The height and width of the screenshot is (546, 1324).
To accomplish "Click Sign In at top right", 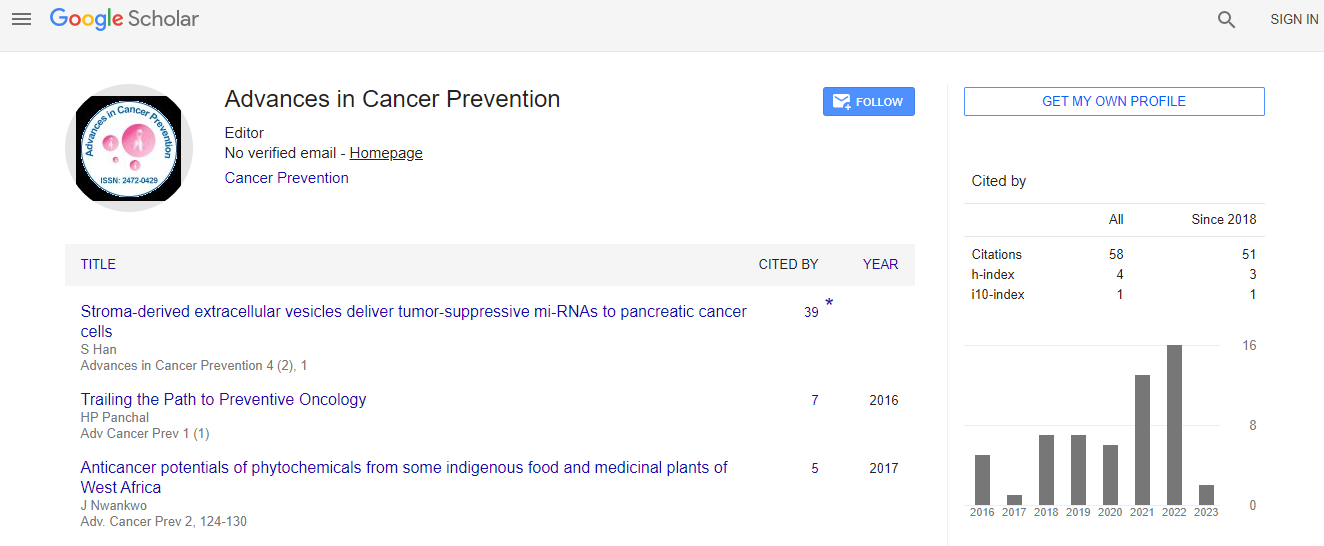I will (x=1293, y=19).
